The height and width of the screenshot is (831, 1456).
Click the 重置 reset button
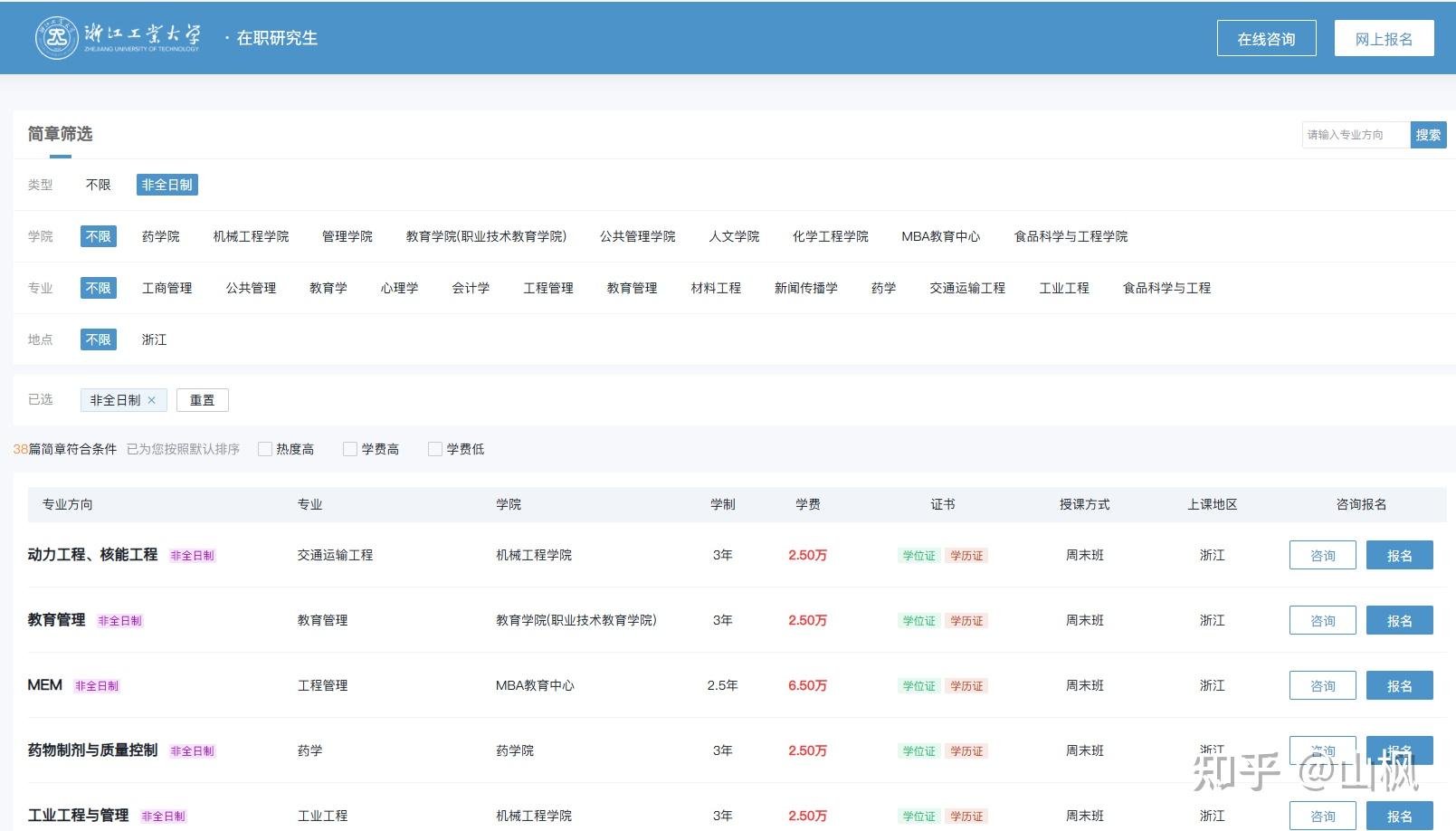[x=202, y=400]
